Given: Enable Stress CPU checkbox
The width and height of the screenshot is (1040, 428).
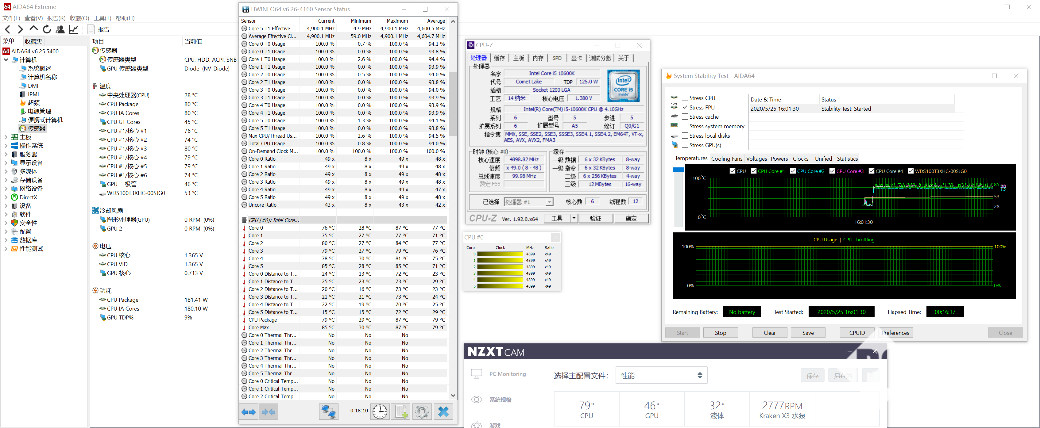Looking at the screenshot, I should coord(685,98).
